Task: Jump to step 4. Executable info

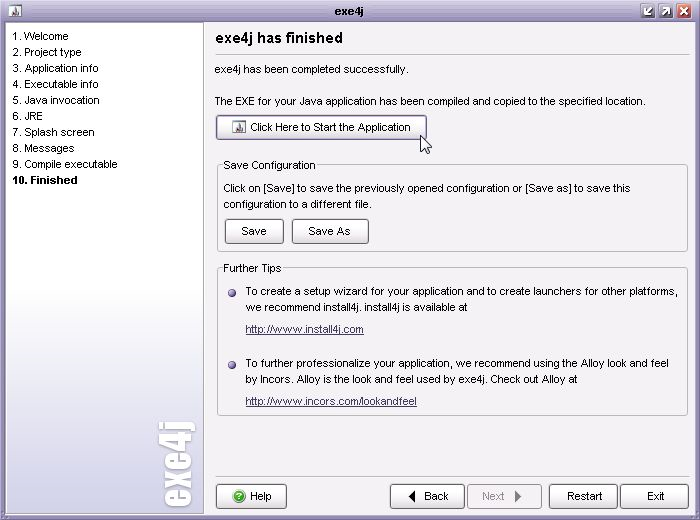Action: tap(55, 84)
